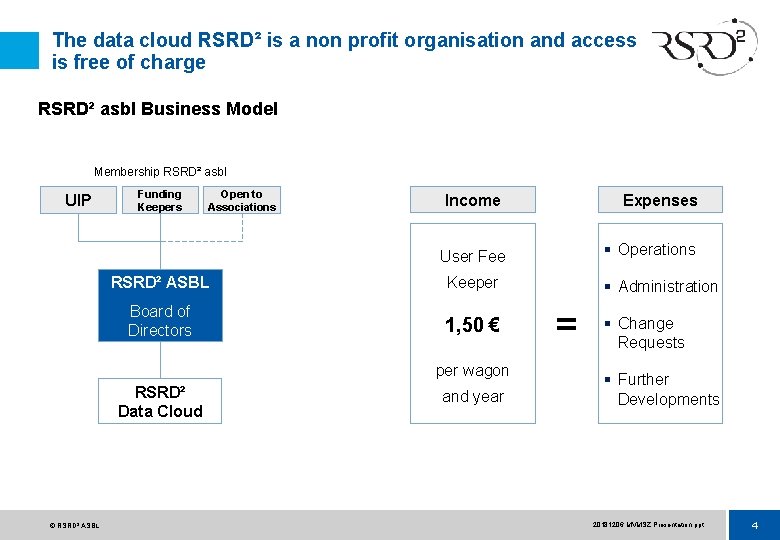Click the 'User Fee' text
Viewport: 780px width, 540px height.
pos(473,256)
